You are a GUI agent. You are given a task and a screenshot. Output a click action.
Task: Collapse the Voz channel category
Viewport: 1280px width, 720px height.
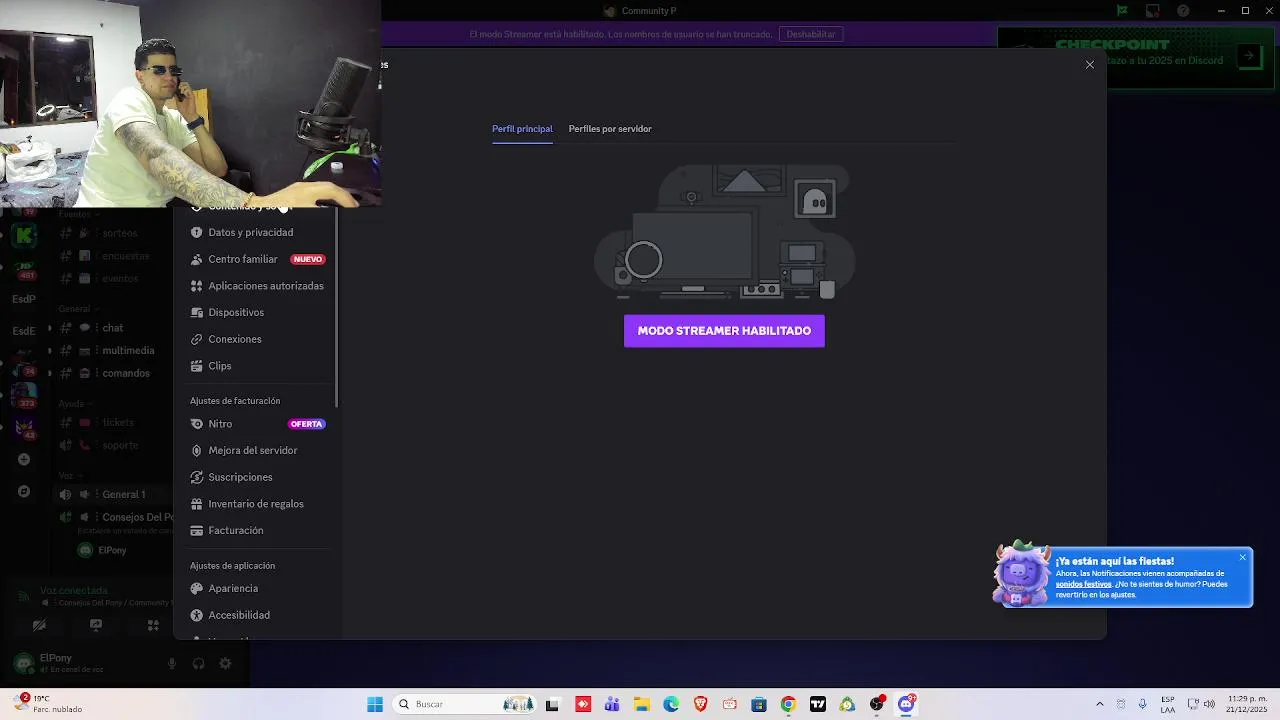coord(70,476)
